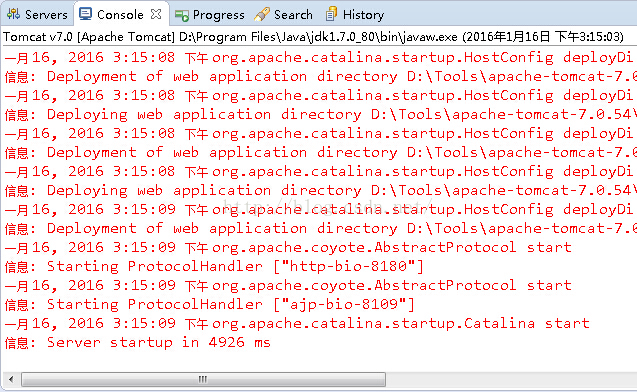
Task: Click the first 'Deployment of web application' line
Action: (x=321, y=76)
